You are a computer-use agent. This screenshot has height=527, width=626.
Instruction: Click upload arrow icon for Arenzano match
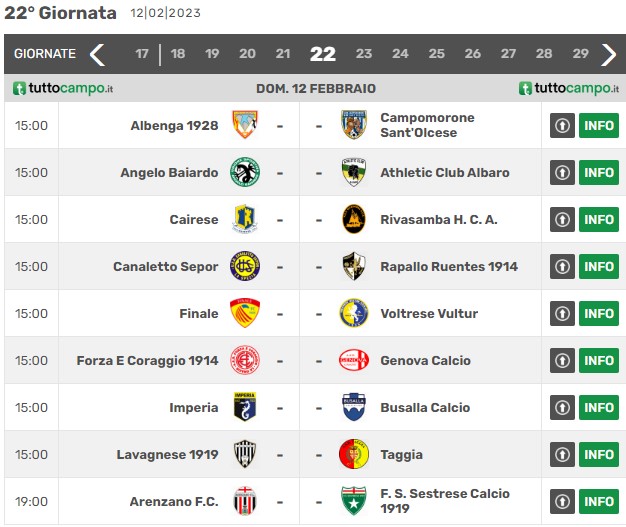[x=562, y=501]
